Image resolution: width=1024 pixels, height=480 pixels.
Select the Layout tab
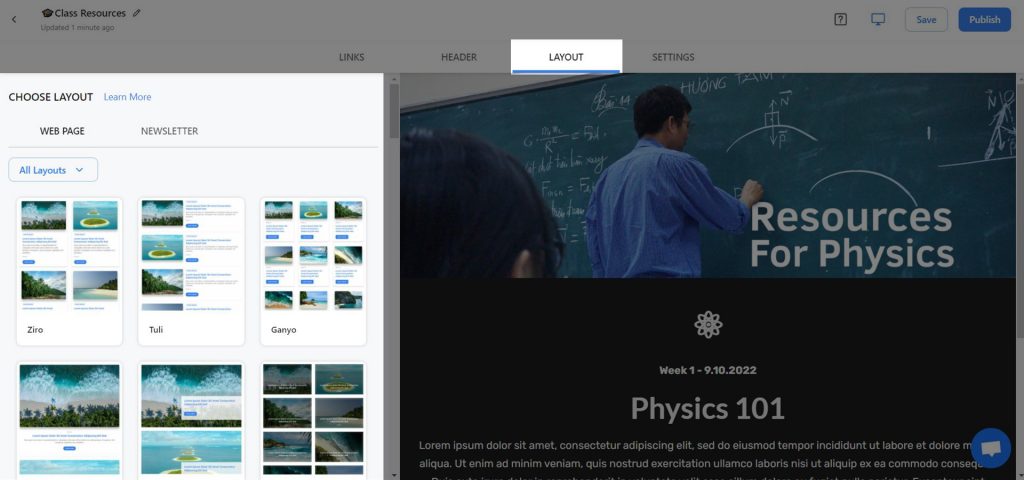pyautogui.click(x=566, y=57)
